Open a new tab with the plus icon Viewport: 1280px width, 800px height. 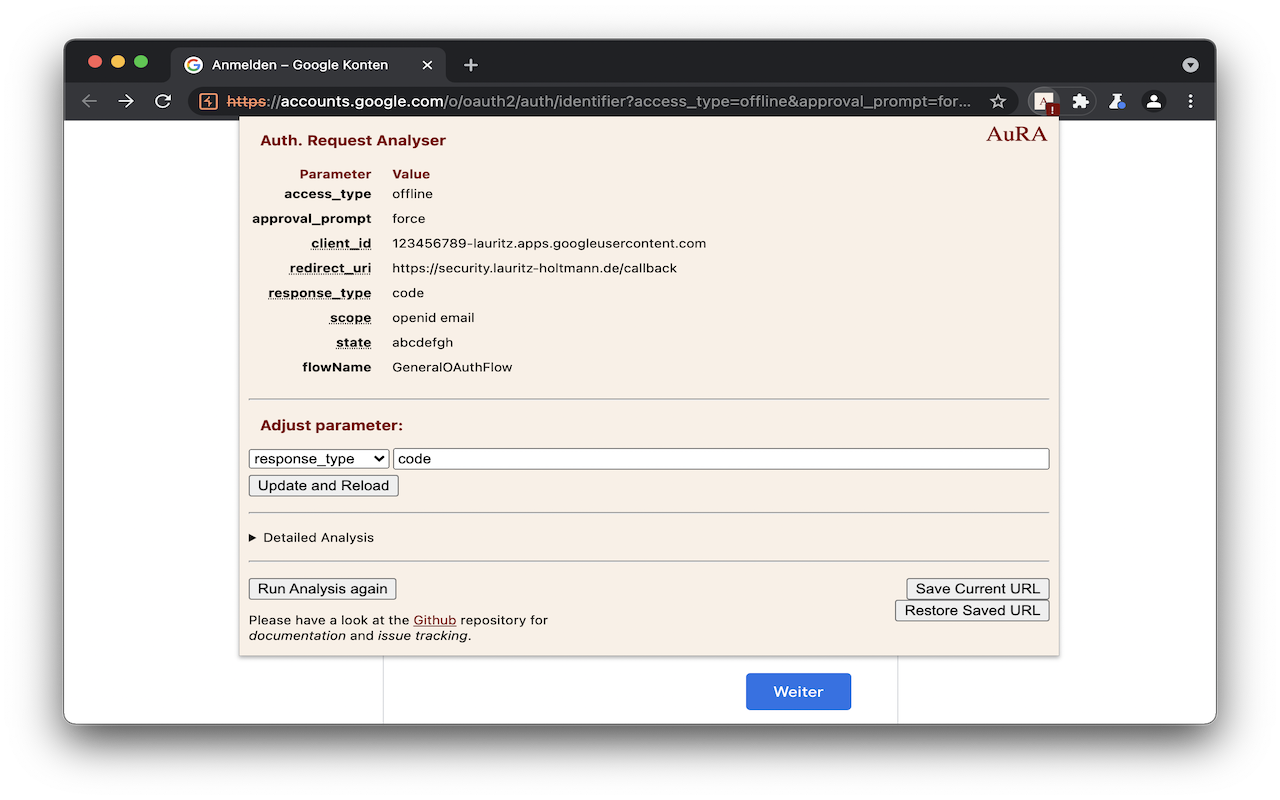tap(471, 65)
